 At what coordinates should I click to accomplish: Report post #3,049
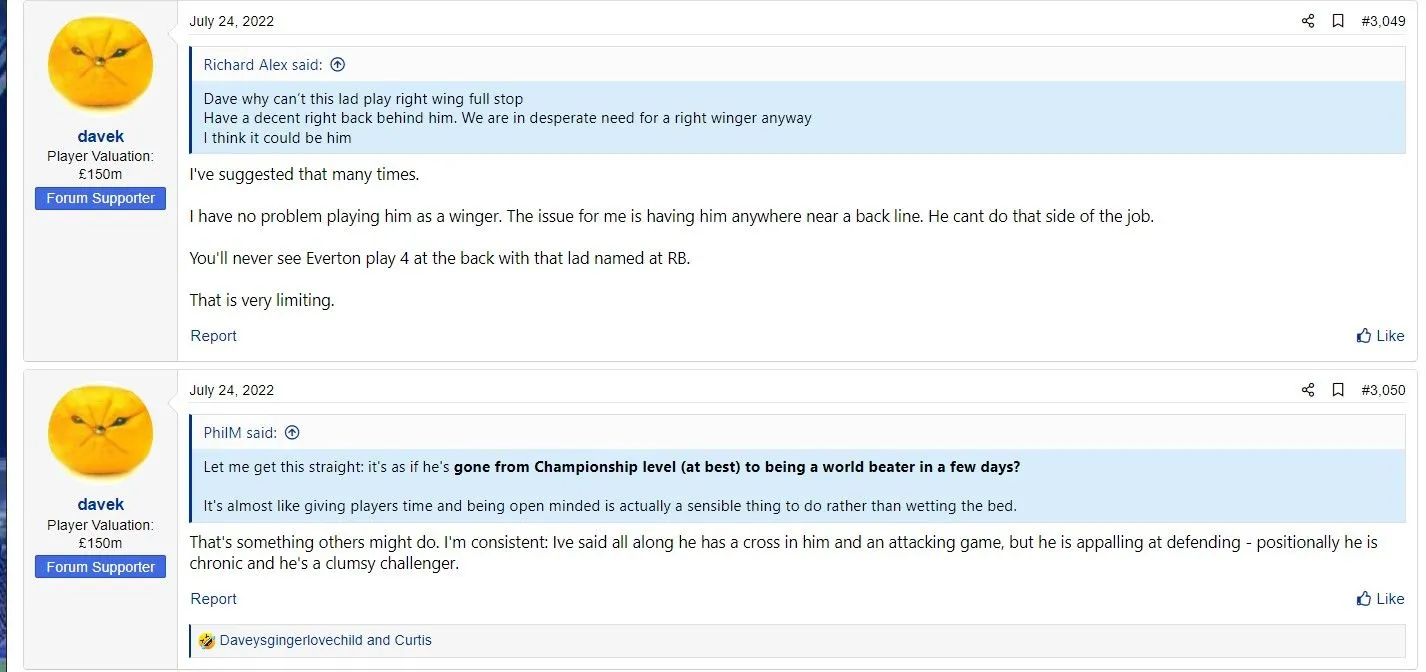(x=213, y=336)
